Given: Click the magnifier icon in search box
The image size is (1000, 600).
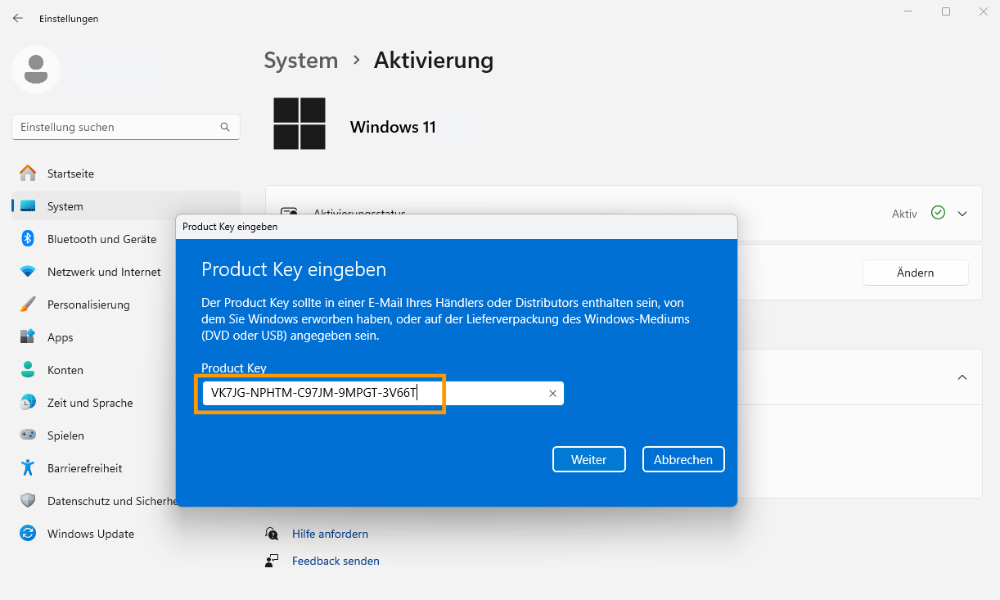Looking at the screenshot, I should click(225, 127).
